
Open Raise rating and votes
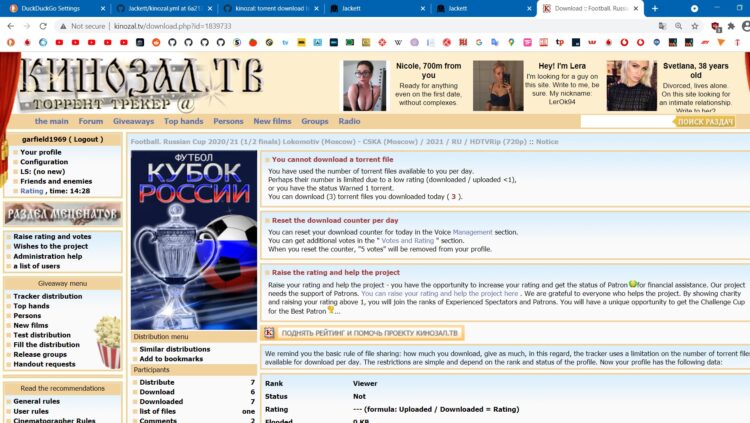(x=52, y=236)
